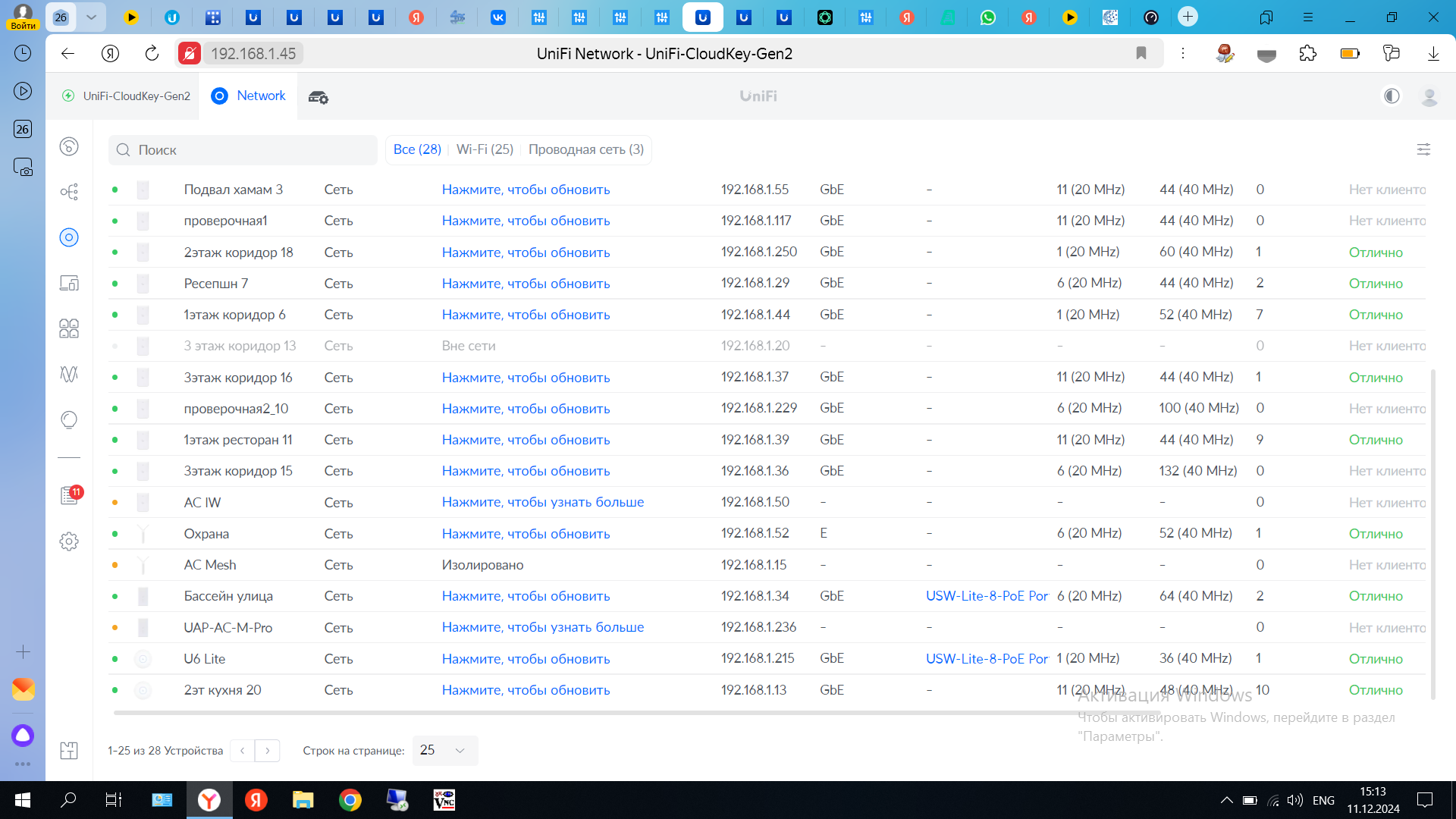Viewport: 1456px width, 819px height.
Task: Click update link for Ресепшн 7
Action: (x=526, y=283)
